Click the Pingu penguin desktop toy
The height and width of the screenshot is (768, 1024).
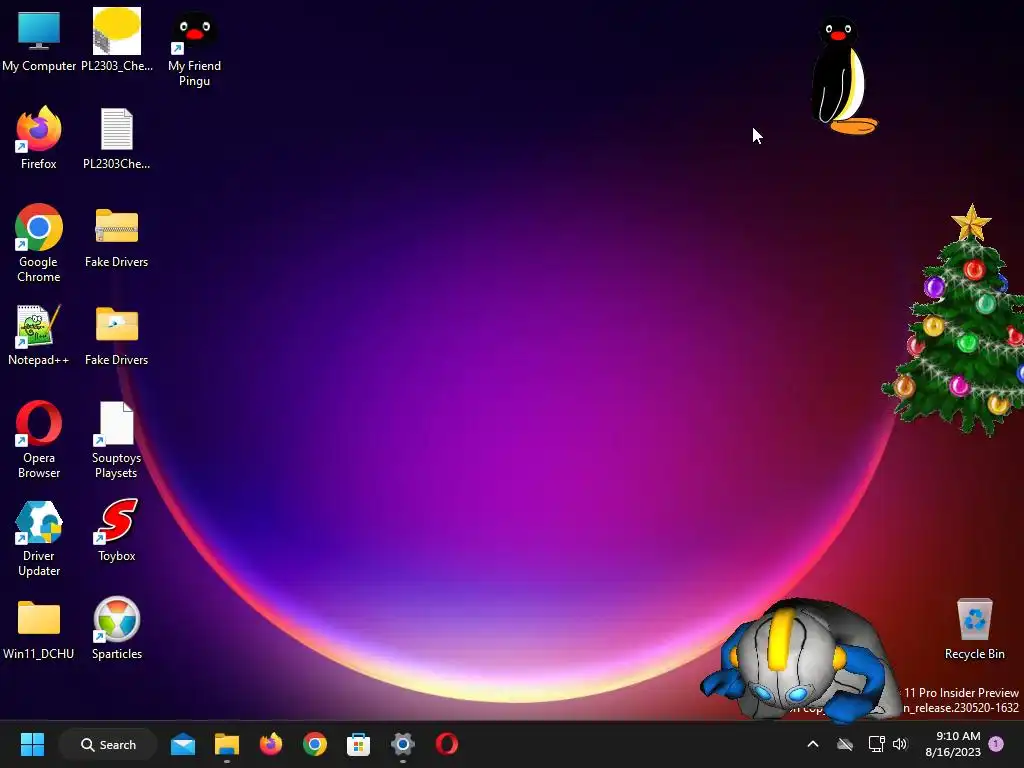pos(842,75)
